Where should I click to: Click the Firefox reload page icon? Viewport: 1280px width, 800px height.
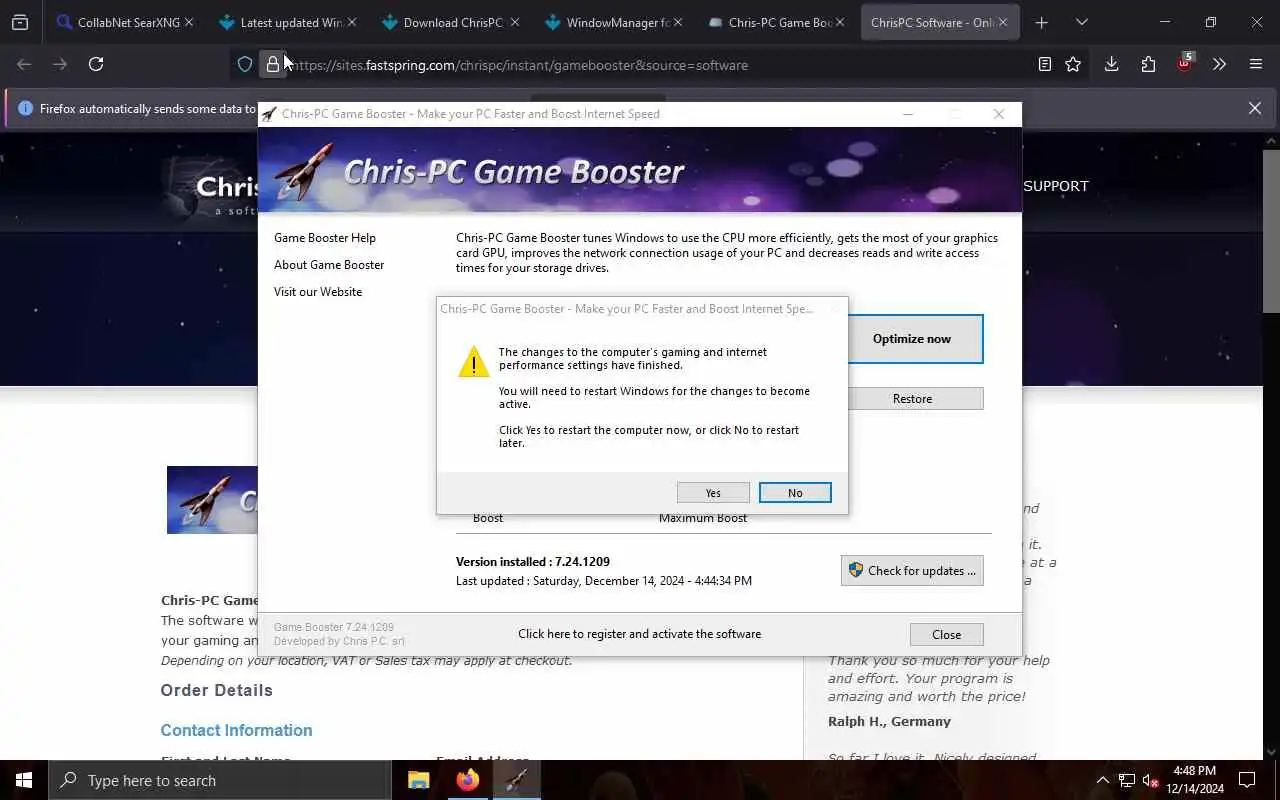(x=96, y=64)
